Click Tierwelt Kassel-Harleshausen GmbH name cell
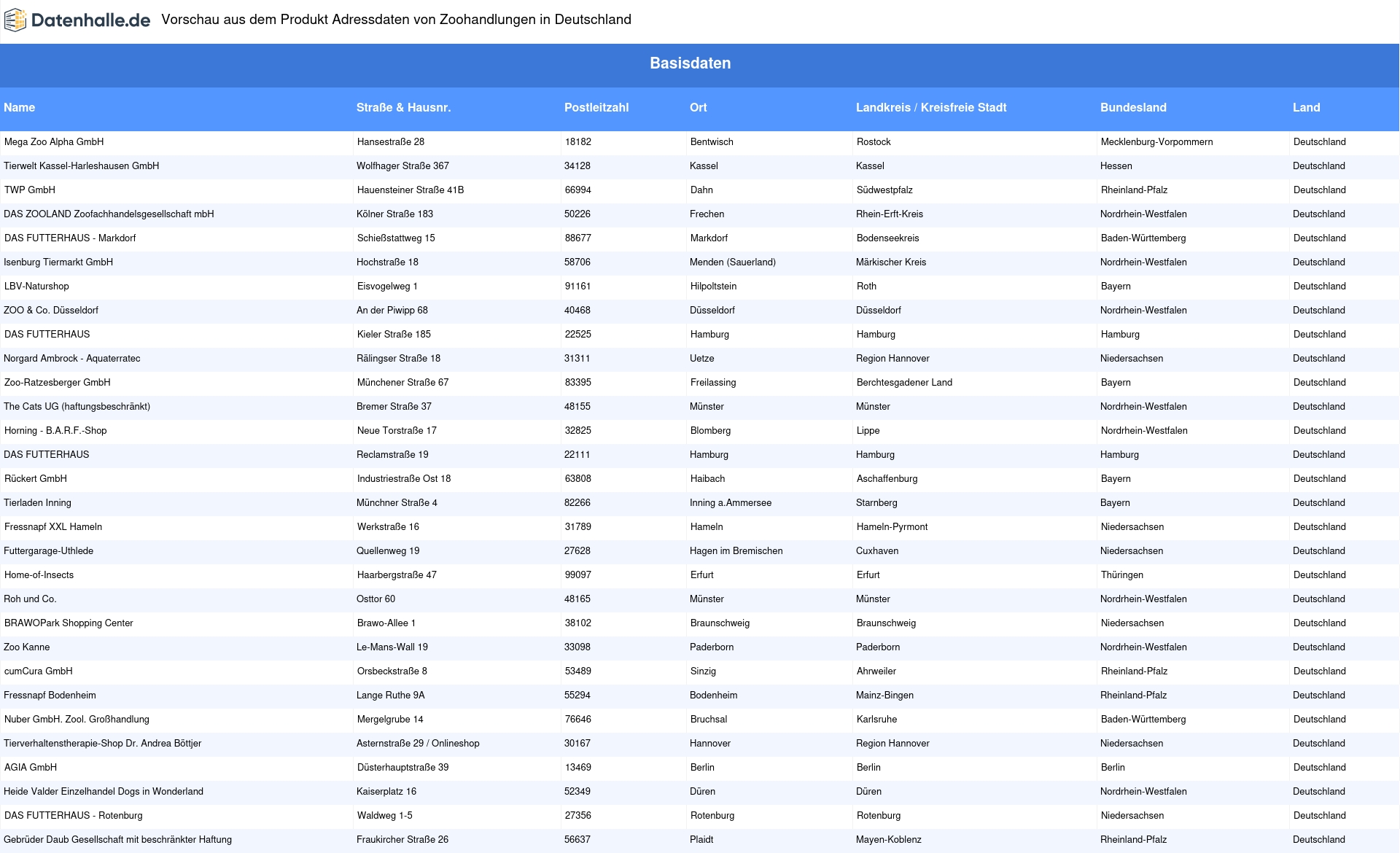Image resolution: width=1400 pixels, height=853 pixels. click(82, 166)
